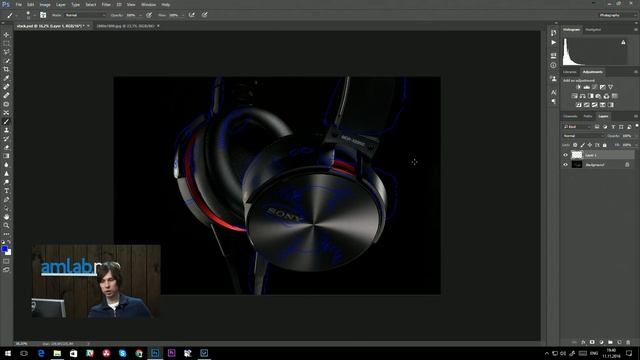Add Vibrance adjustment
640x360 pixels.
point(611,87)
